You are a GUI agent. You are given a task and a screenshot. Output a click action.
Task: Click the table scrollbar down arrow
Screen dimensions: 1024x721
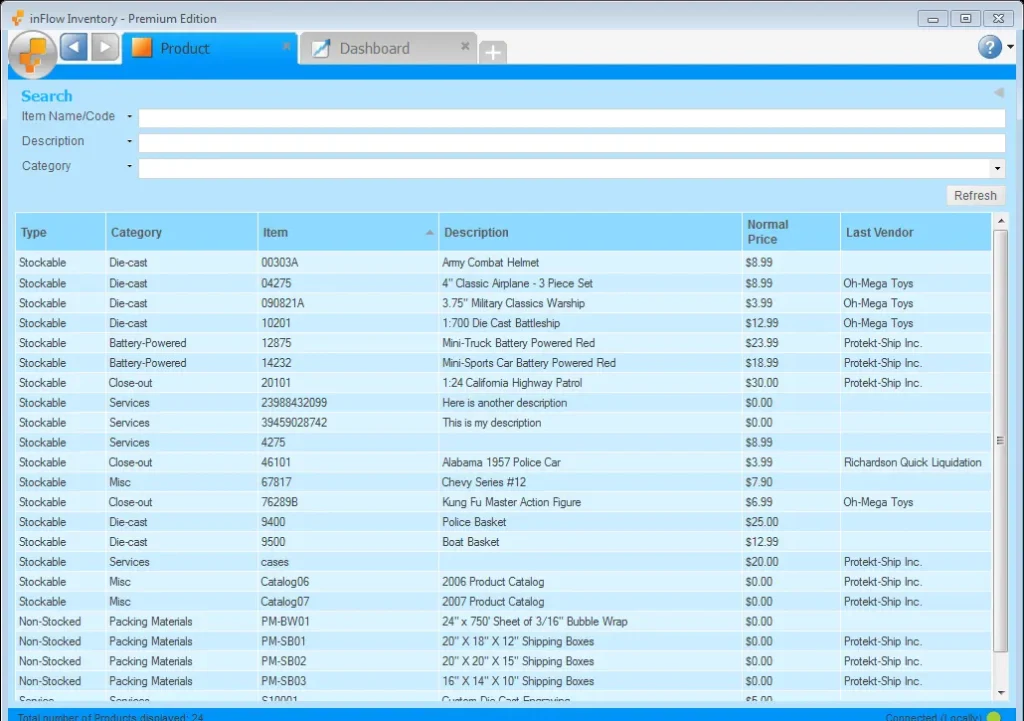pos(1000,693)
